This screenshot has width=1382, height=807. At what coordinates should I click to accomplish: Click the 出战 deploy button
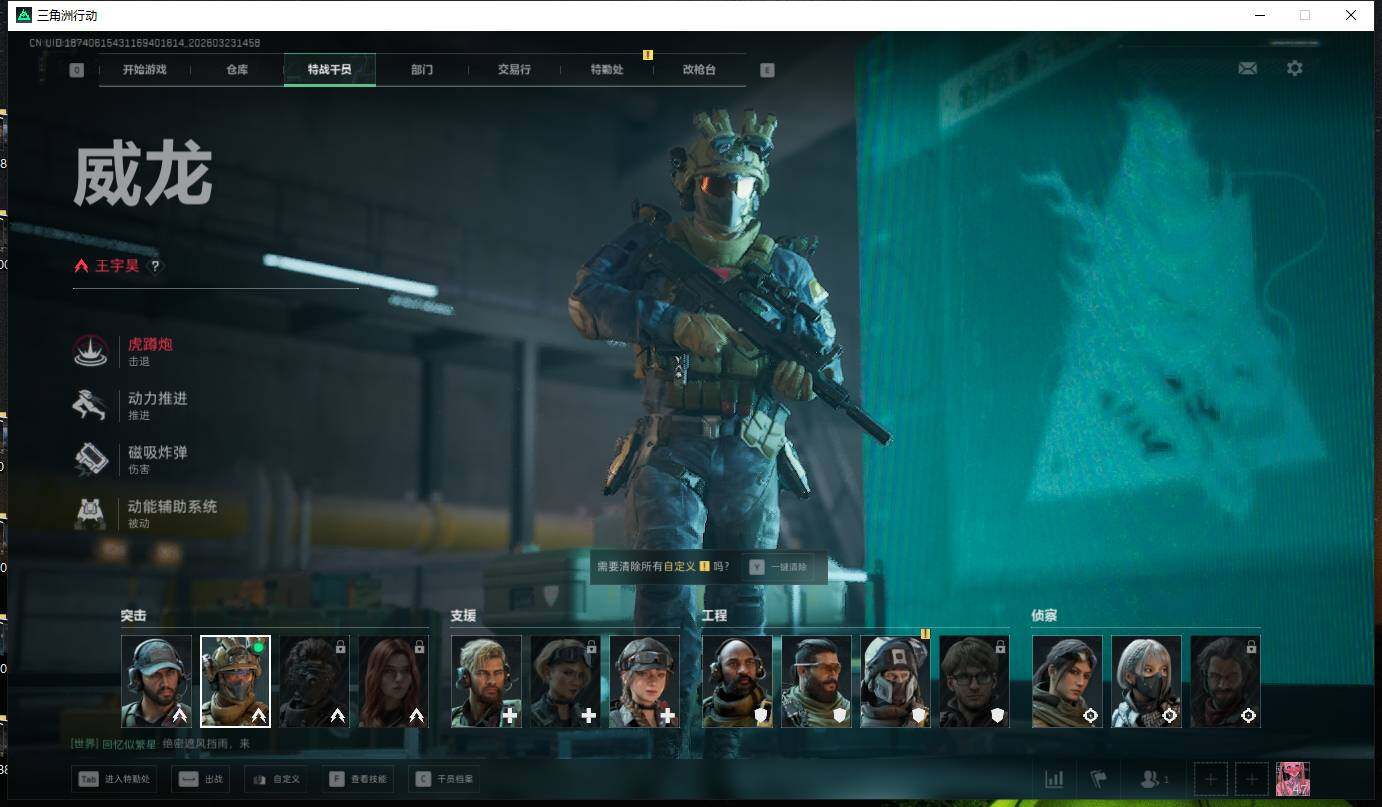[200, 779]
